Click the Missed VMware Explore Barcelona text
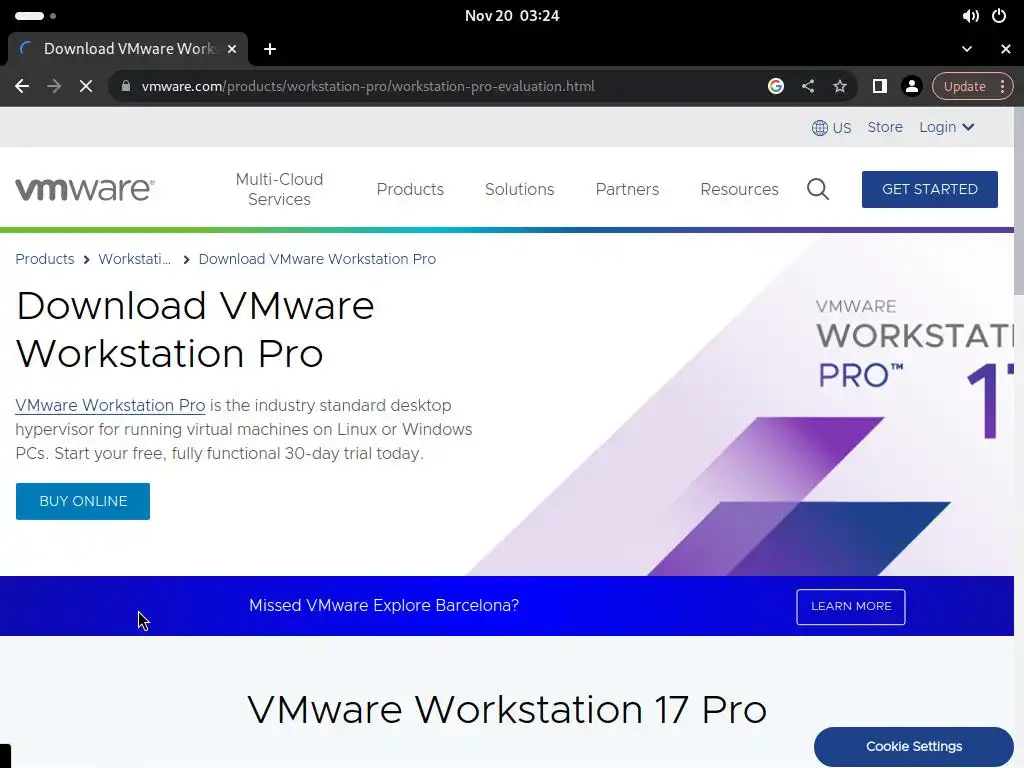The image size is (1024, 768). coord(384,606)
